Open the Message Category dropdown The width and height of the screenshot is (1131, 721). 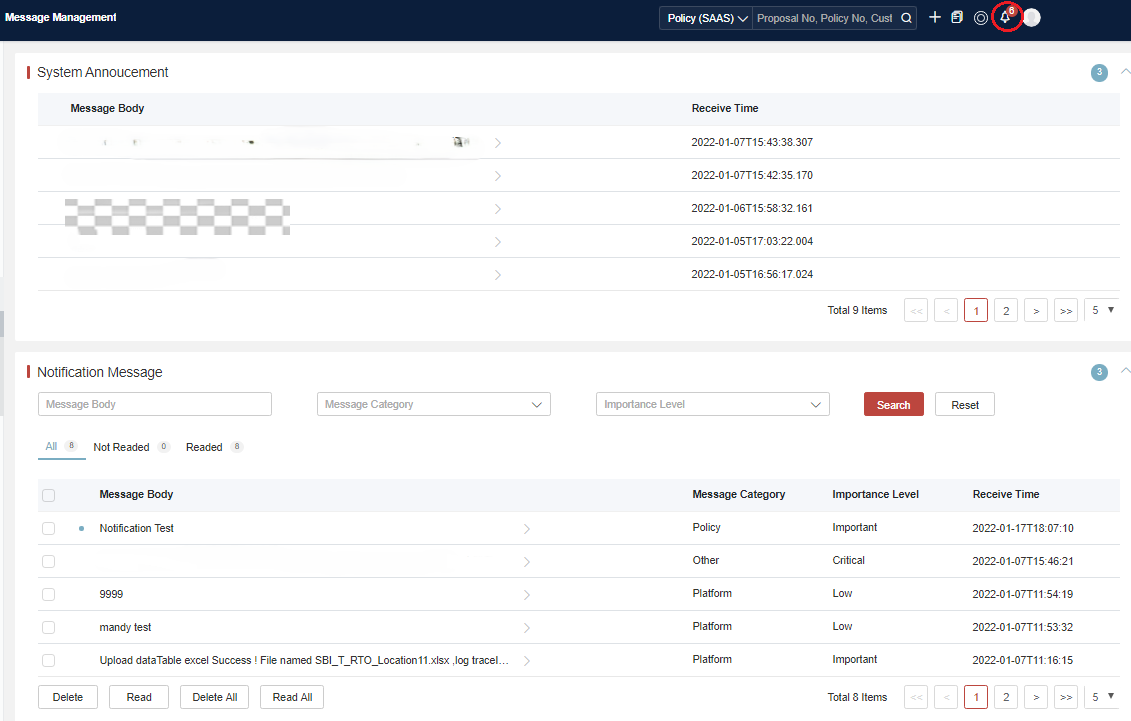(x=433, y=404)
